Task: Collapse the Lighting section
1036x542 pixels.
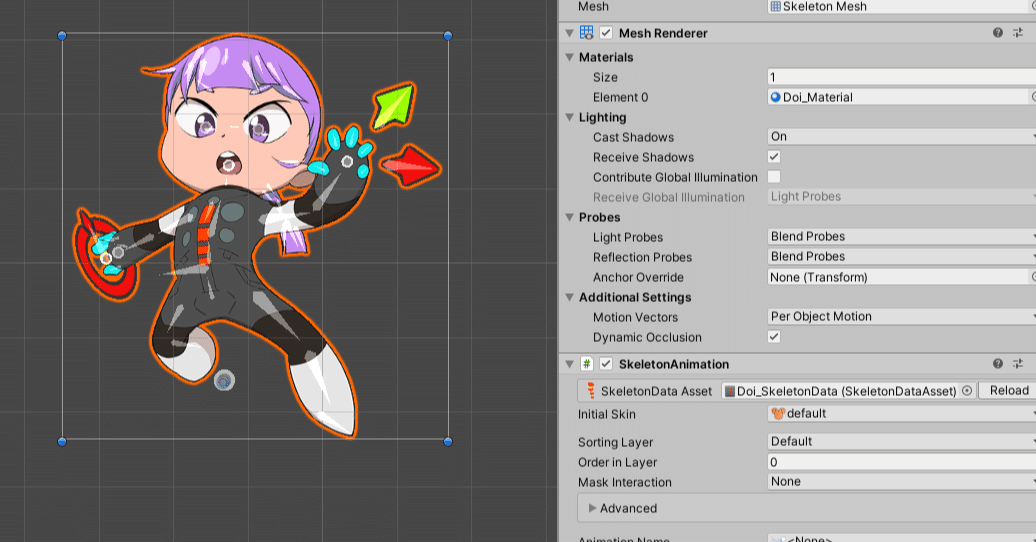Action: click(x=570, y=117)
